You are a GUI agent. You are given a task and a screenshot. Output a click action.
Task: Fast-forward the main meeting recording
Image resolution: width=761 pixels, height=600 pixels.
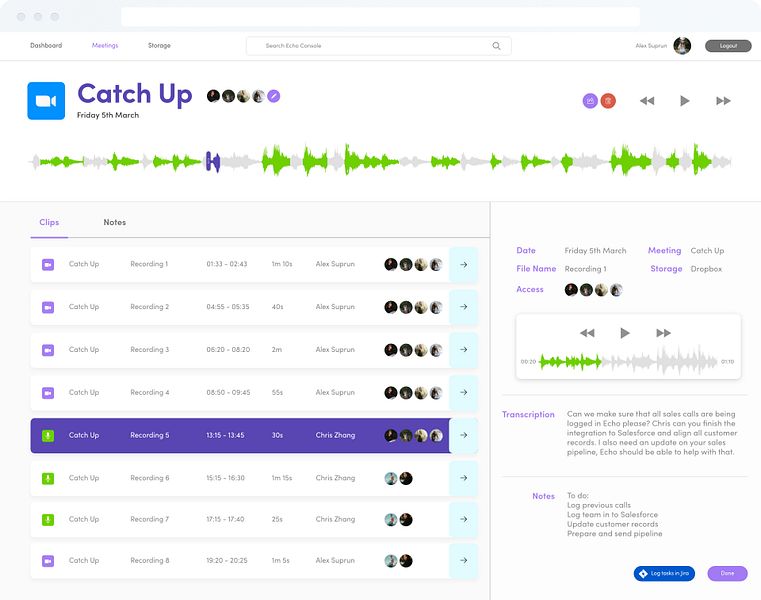tap(723, 100)
